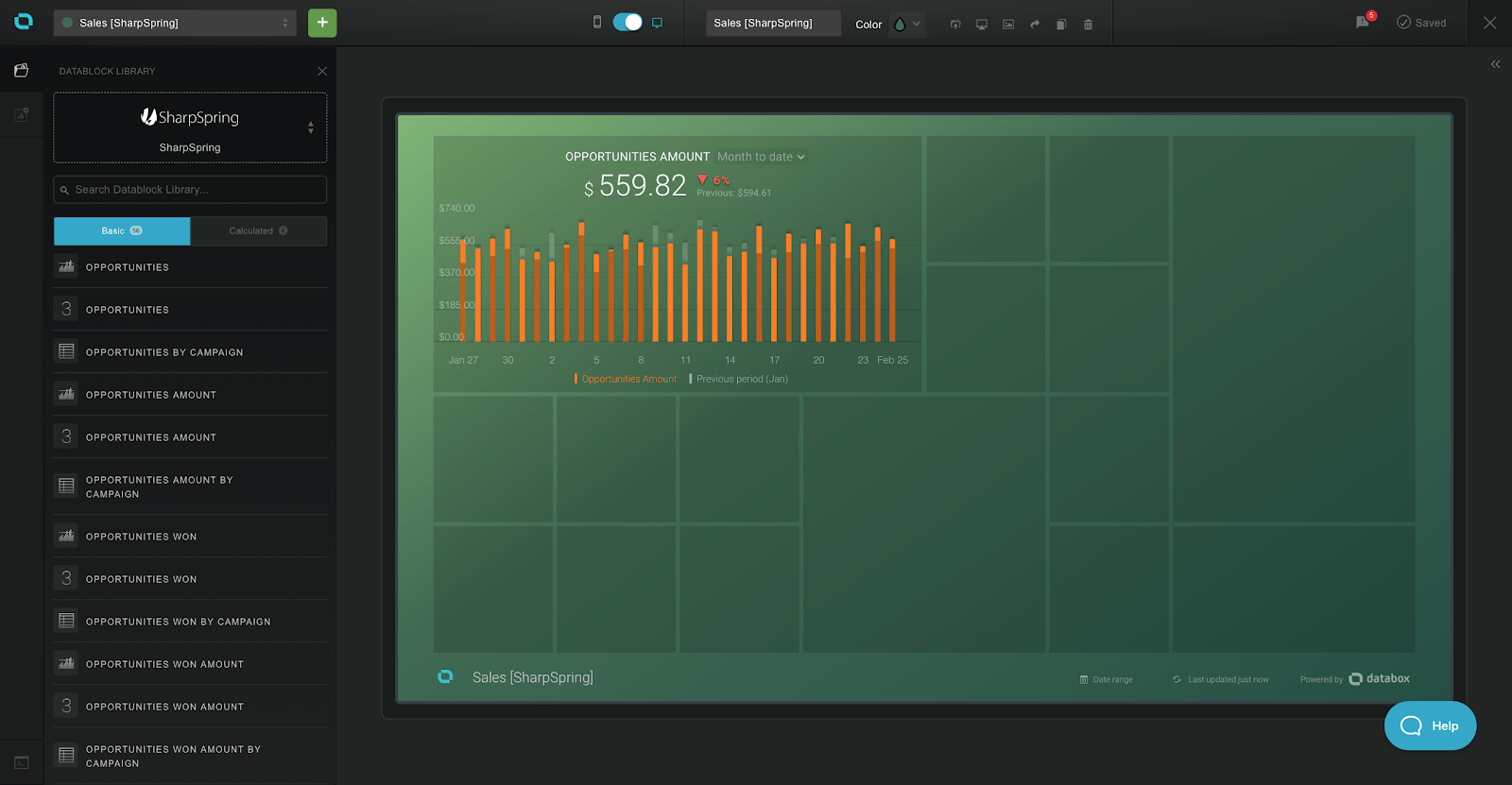Open the Datablock Library sidebar icon
Screen dimensions: 1512x785
tap(21, 70)
